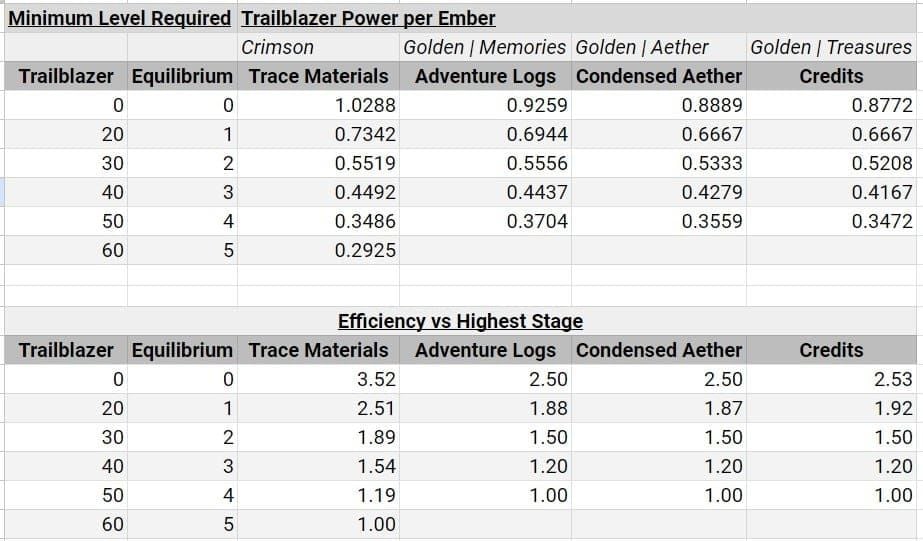Image resolution: width=923 pixels, height=541 pixels.
Task: Select the "Golden | Treasures" header cell
Action: [x=831, y=47]
